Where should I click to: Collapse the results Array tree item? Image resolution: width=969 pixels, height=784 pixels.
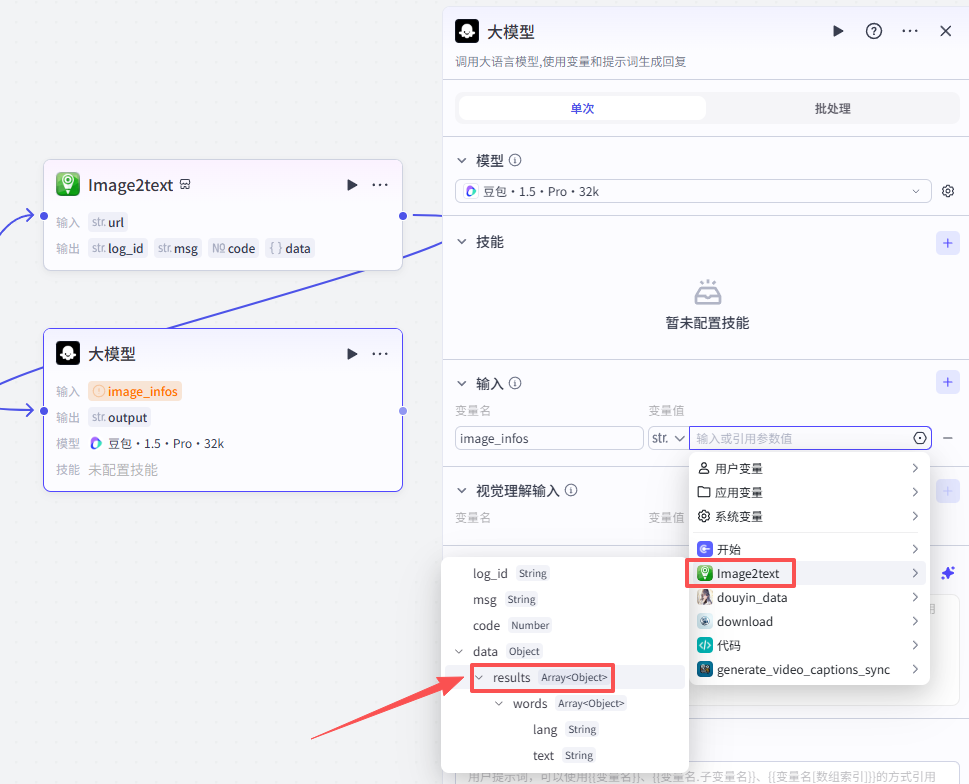[x=479, y=678]
